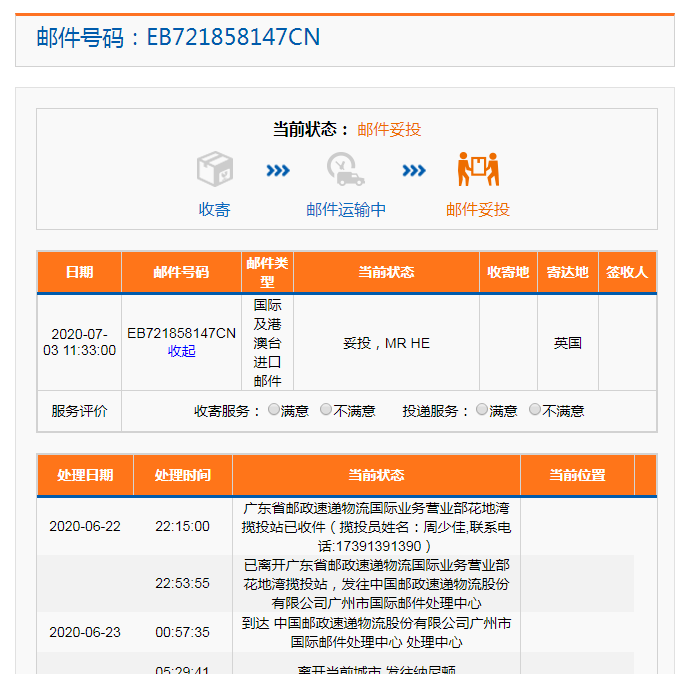The width and height of the screenshot is (681, 674).
Task: Click the 收寄 step label
Action: [x=215, y=210]
